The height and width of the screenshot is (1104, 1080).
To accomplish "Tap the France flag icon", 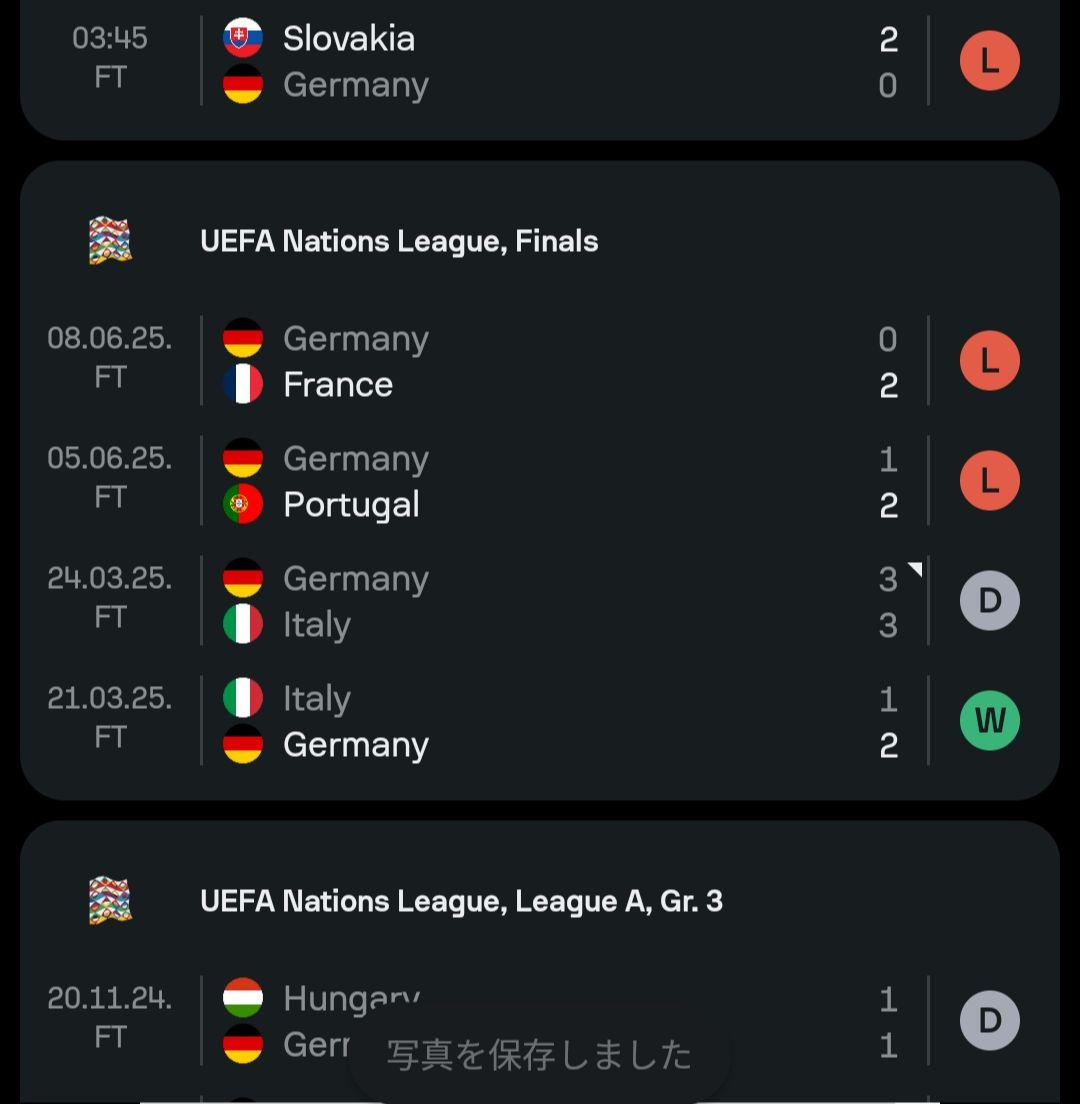I will tap(243, 385).
